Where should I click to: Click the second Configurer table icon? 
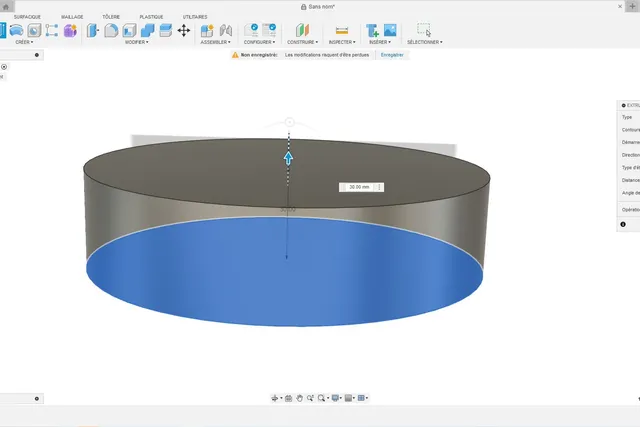269,30
